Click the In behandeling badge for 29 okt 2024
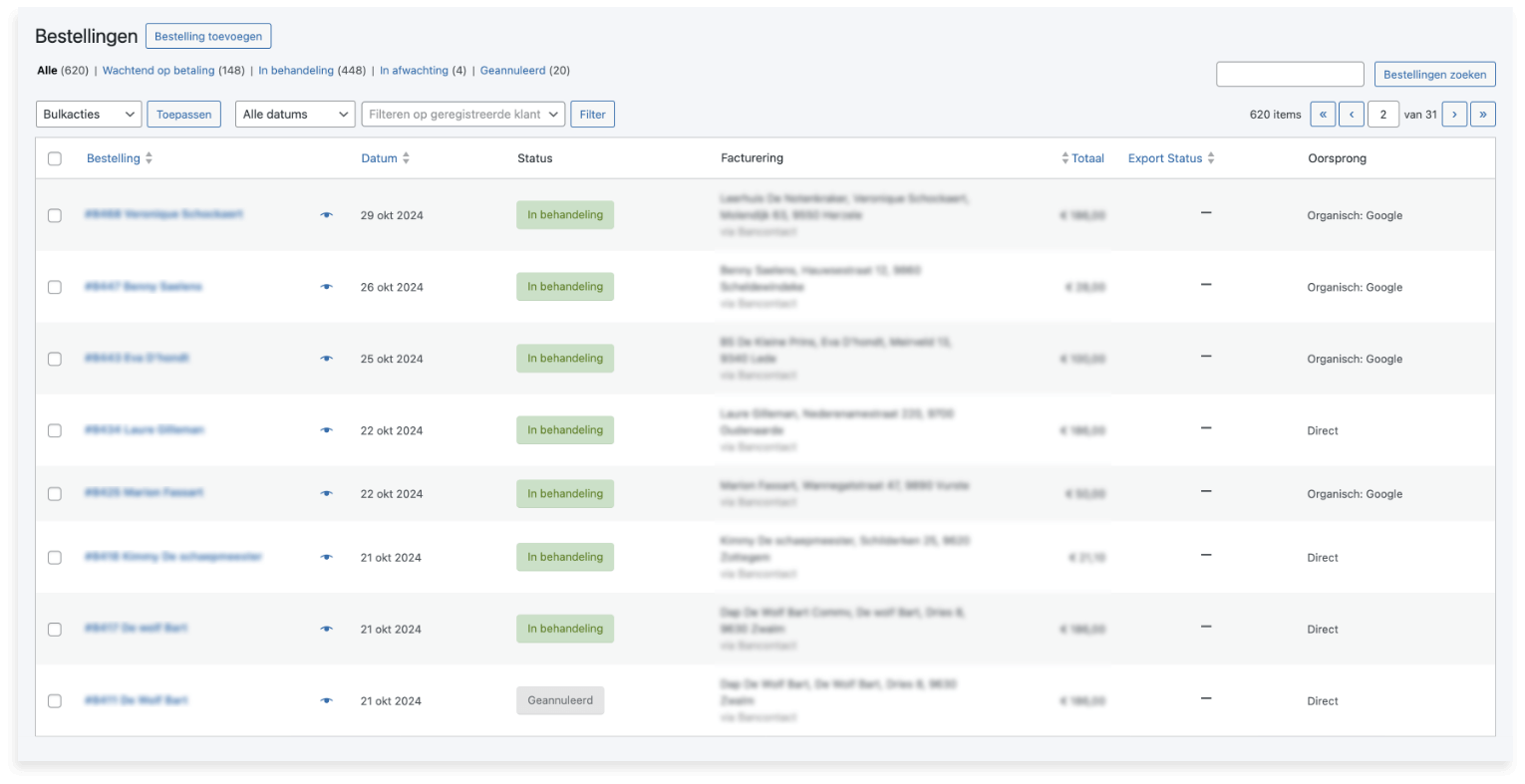The width and height of the screenshot is (1525, 784). (x=565, y=215)
